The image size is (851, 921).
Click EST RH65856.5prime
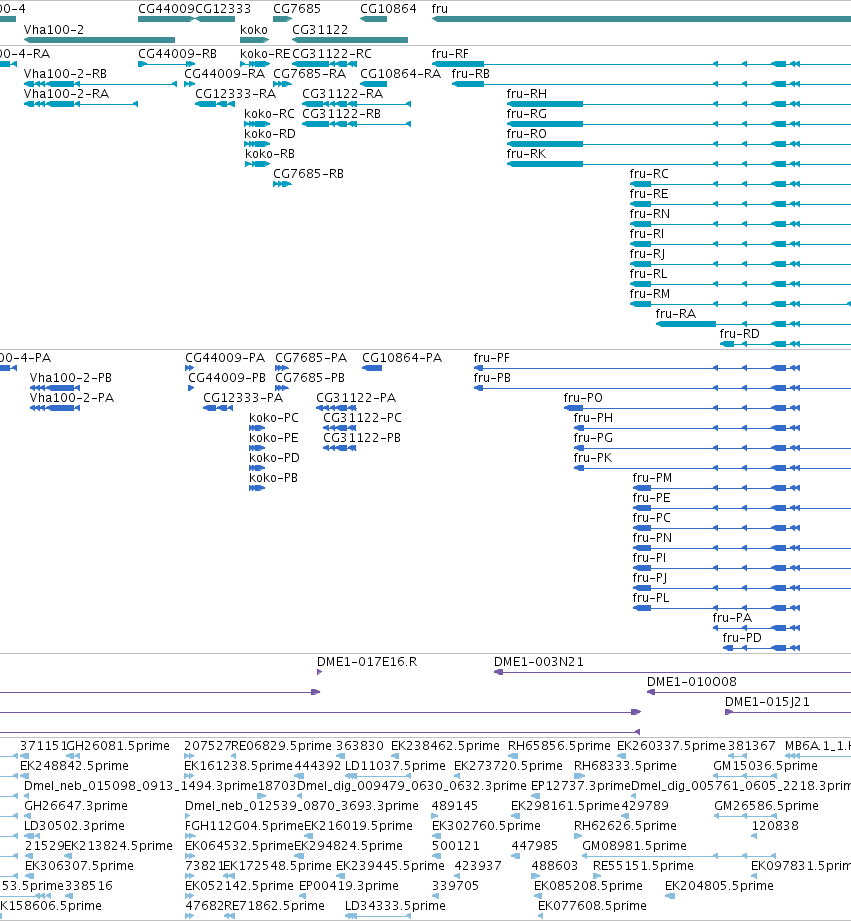click(x=559, y=746)
